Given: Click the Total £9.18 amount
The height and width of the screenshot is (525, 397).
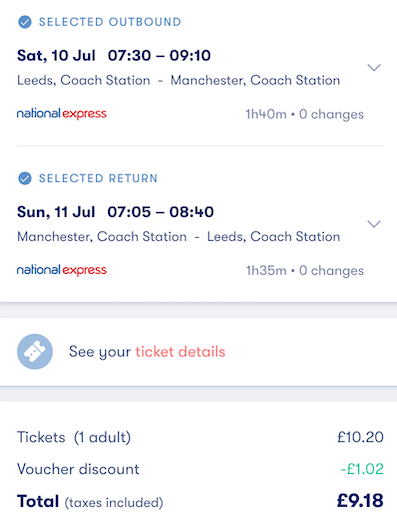Looking at the screenshot, I should pyautogui.click(x=360, y=501).
